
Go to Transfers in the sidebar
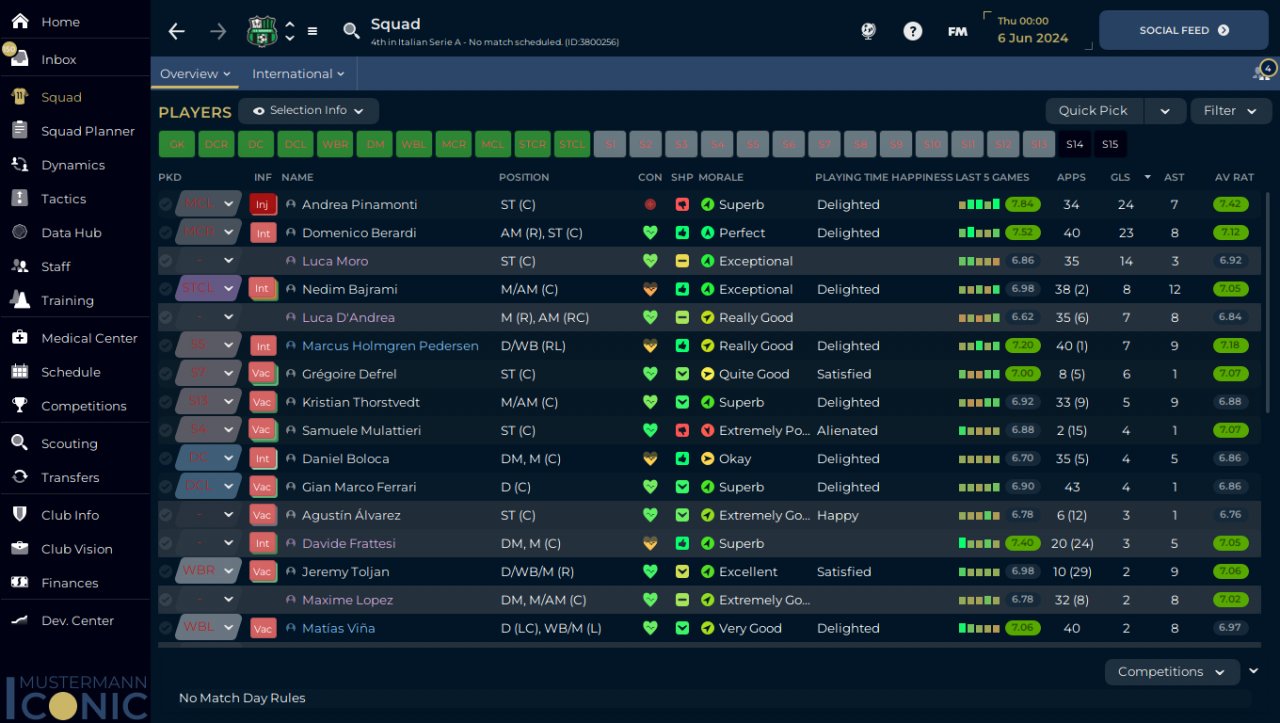[70, 477]
